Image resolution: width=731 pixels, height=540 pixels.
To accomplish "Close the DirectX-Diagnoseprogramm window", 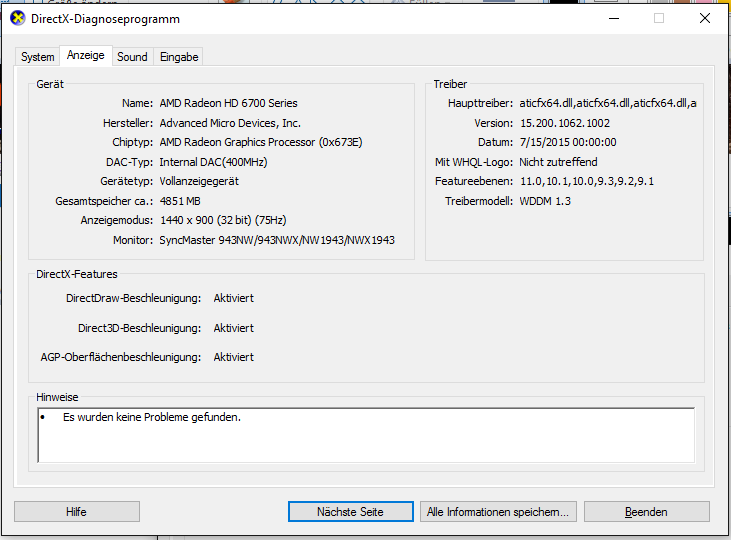I will click(705, 19).
